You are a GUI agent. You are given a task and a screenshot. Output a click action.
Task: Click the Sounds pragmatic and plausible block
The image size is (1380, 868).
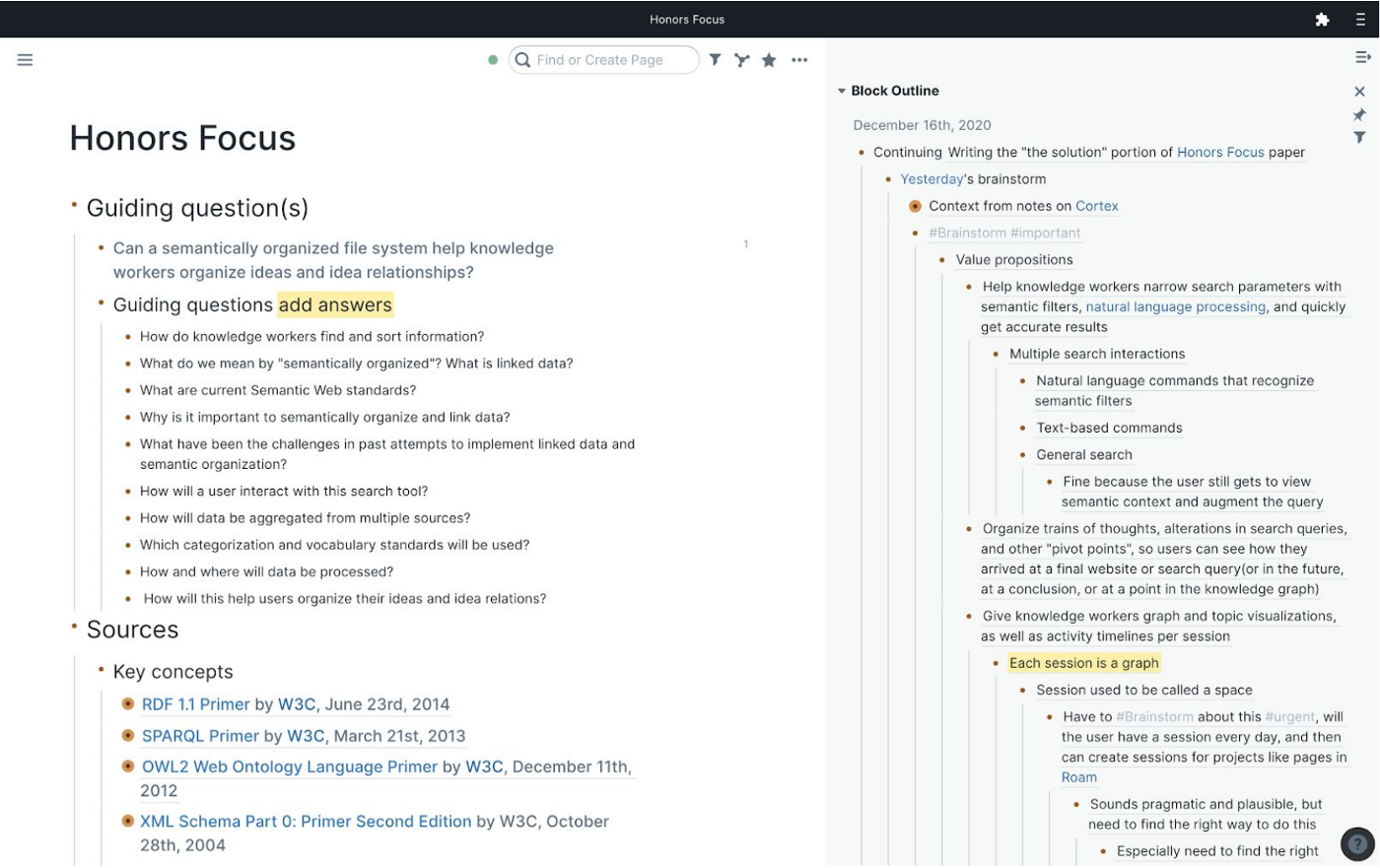tap(1206, 815)
